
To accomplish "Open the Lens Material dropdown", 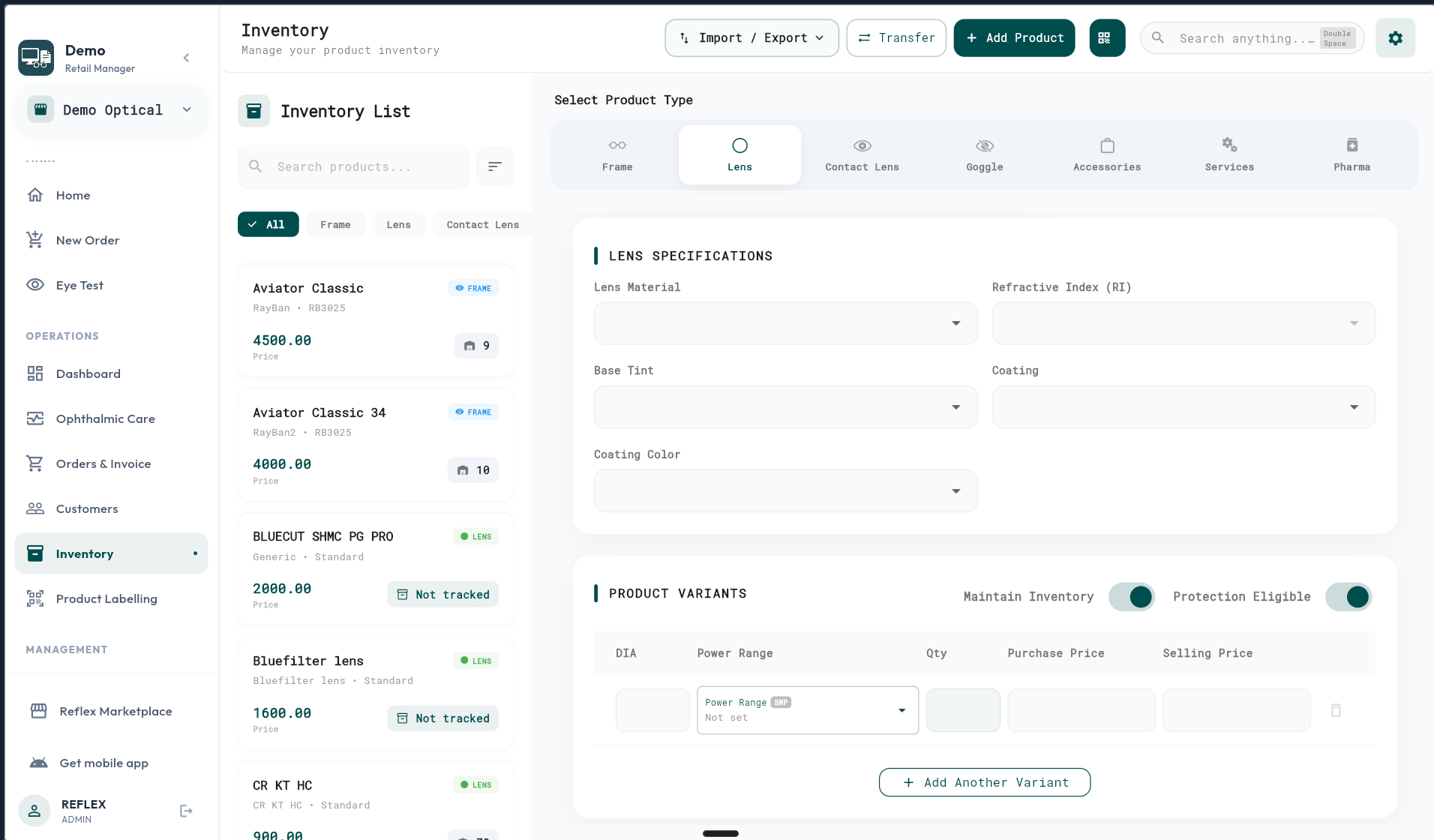I will 785,323.
